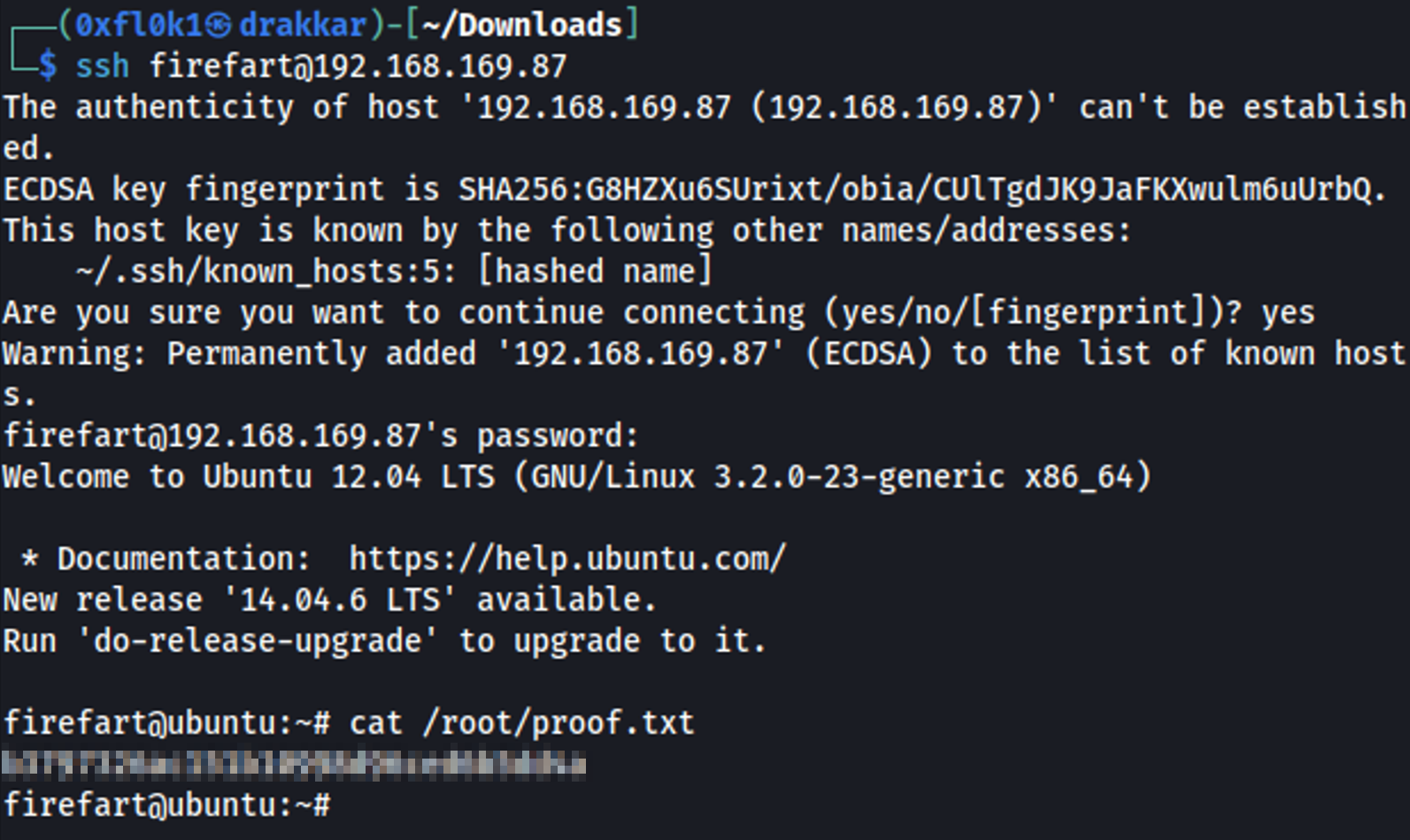Image resolution: width=1410 pixels, height=840 pixels.
Task: Click the firefart password prompt line
Action: (x=320, y=435)
